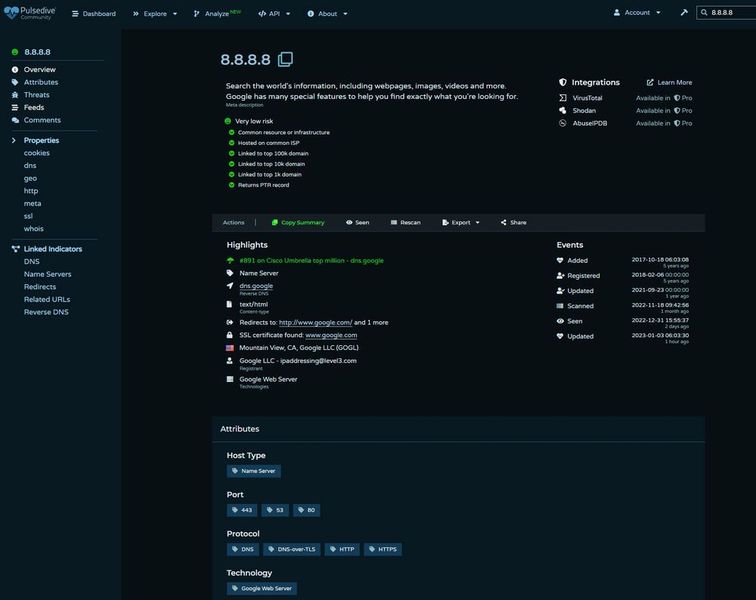Viewport: 756px width, 600px height.
Task: Expand the About dropdown menu
Action: click(327, 14)
